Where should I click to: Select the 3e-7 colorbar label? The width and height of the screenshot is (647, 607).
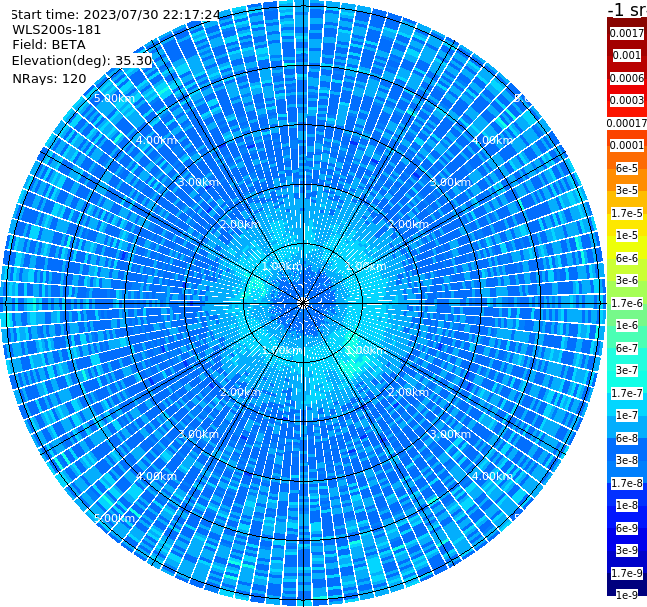point(627,370)
